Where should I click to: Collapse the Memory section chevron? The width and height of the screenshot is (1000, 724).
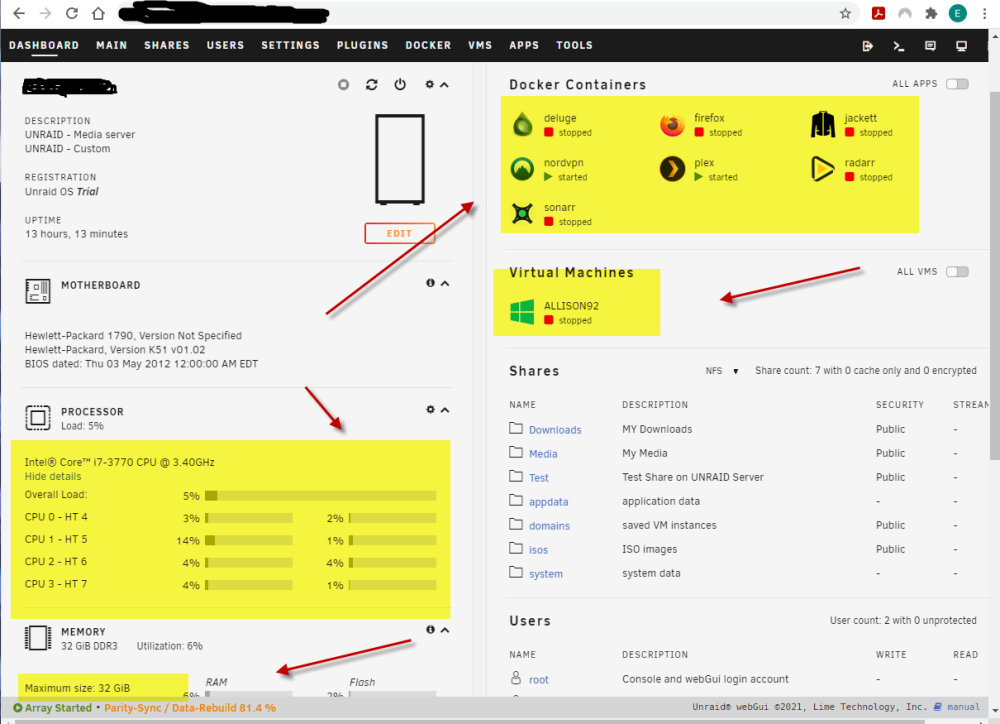coord(445,630)
